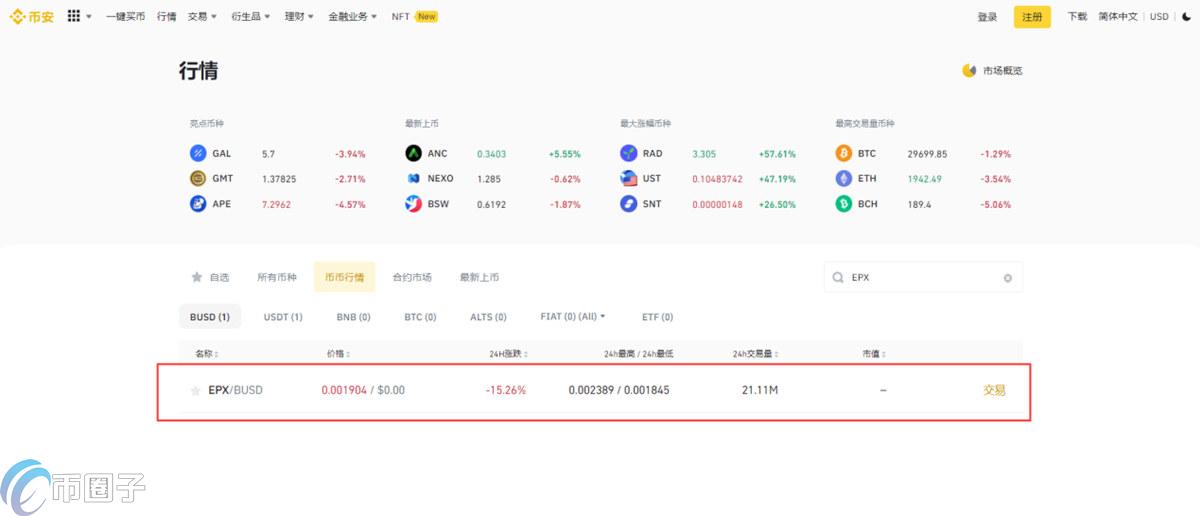Click the 登录 link

(x=987, y=17)
